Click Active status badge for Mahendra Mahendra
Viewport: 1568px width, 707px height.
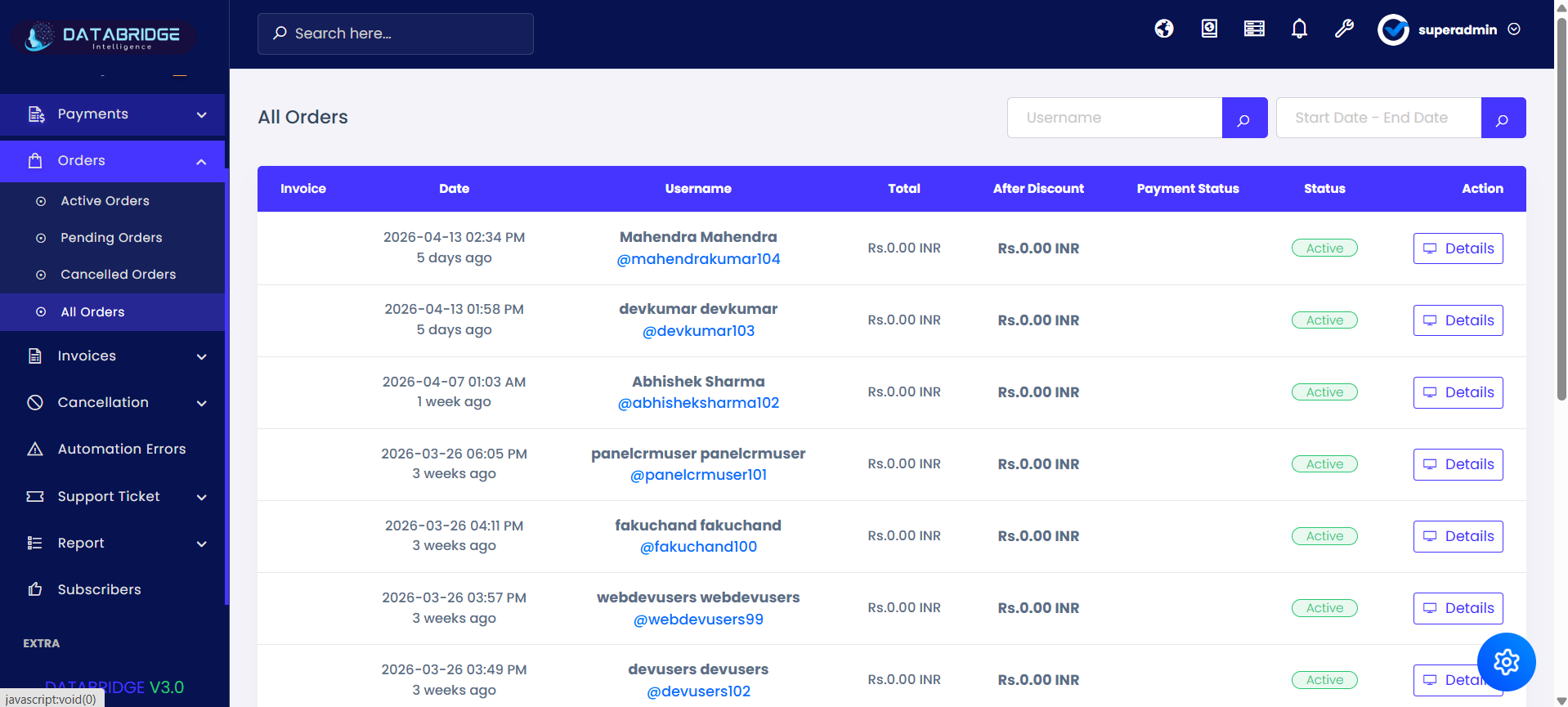click(1324, 248)
